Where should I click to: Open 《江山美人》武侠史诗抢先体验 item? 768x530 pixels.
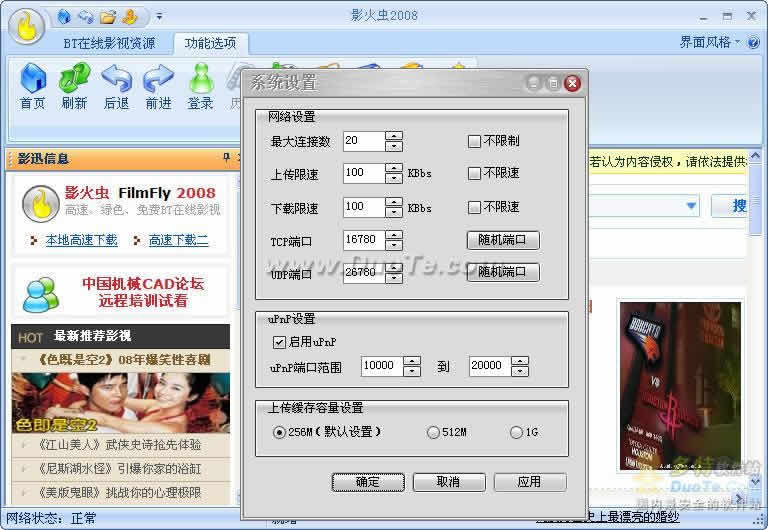click(x=120, y=445)
